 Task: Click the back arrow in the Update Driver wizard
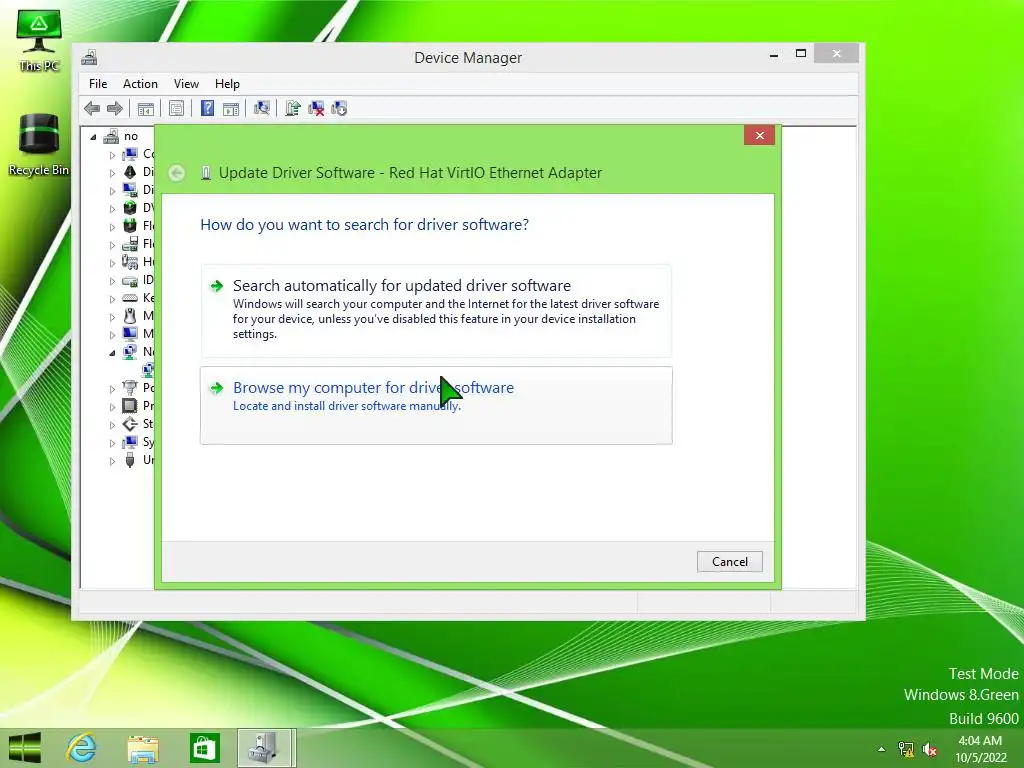coord(176,173)
